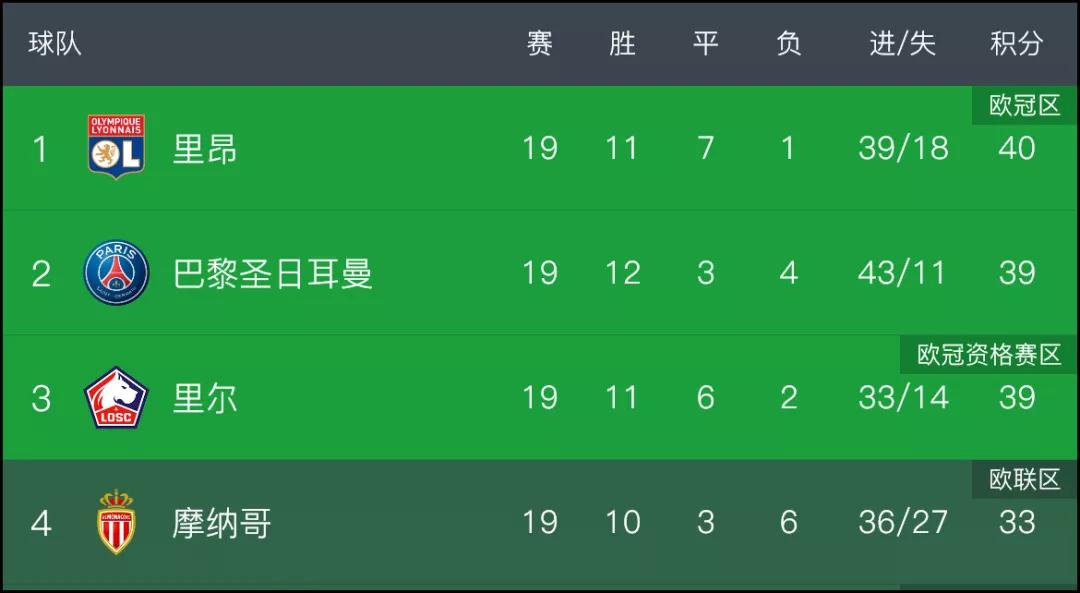Click the 欧冠区 zone label
1080x593 pixels.
click(1024, 105)
